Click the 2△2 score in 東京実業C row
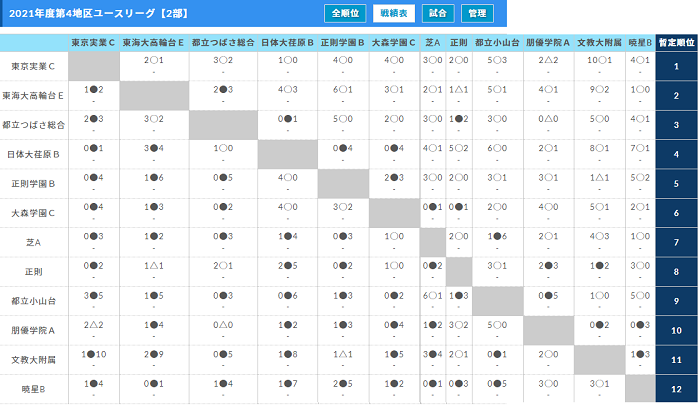Viewport: 700px width, 406px height. (548, 60)
